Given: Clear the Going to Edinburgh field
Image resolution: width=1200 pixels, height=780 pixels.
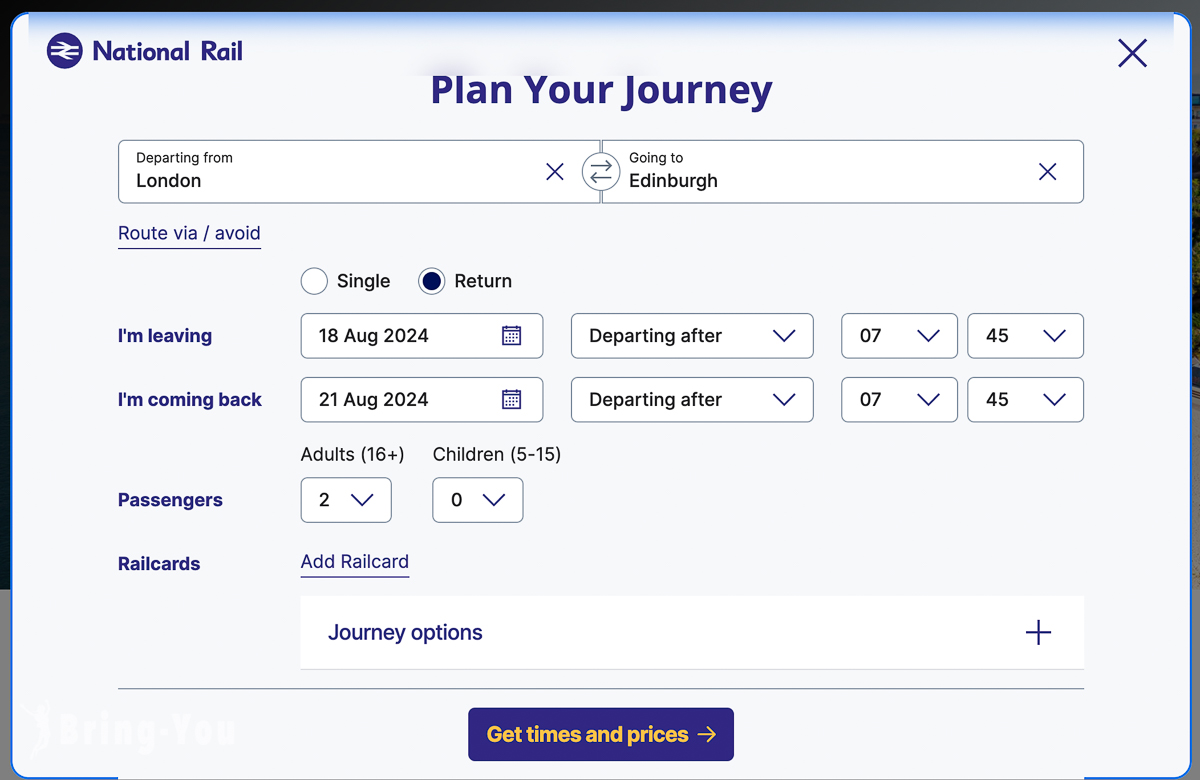Looking at the screenshot, I should pyautogui.click(x=1047, y=172).
